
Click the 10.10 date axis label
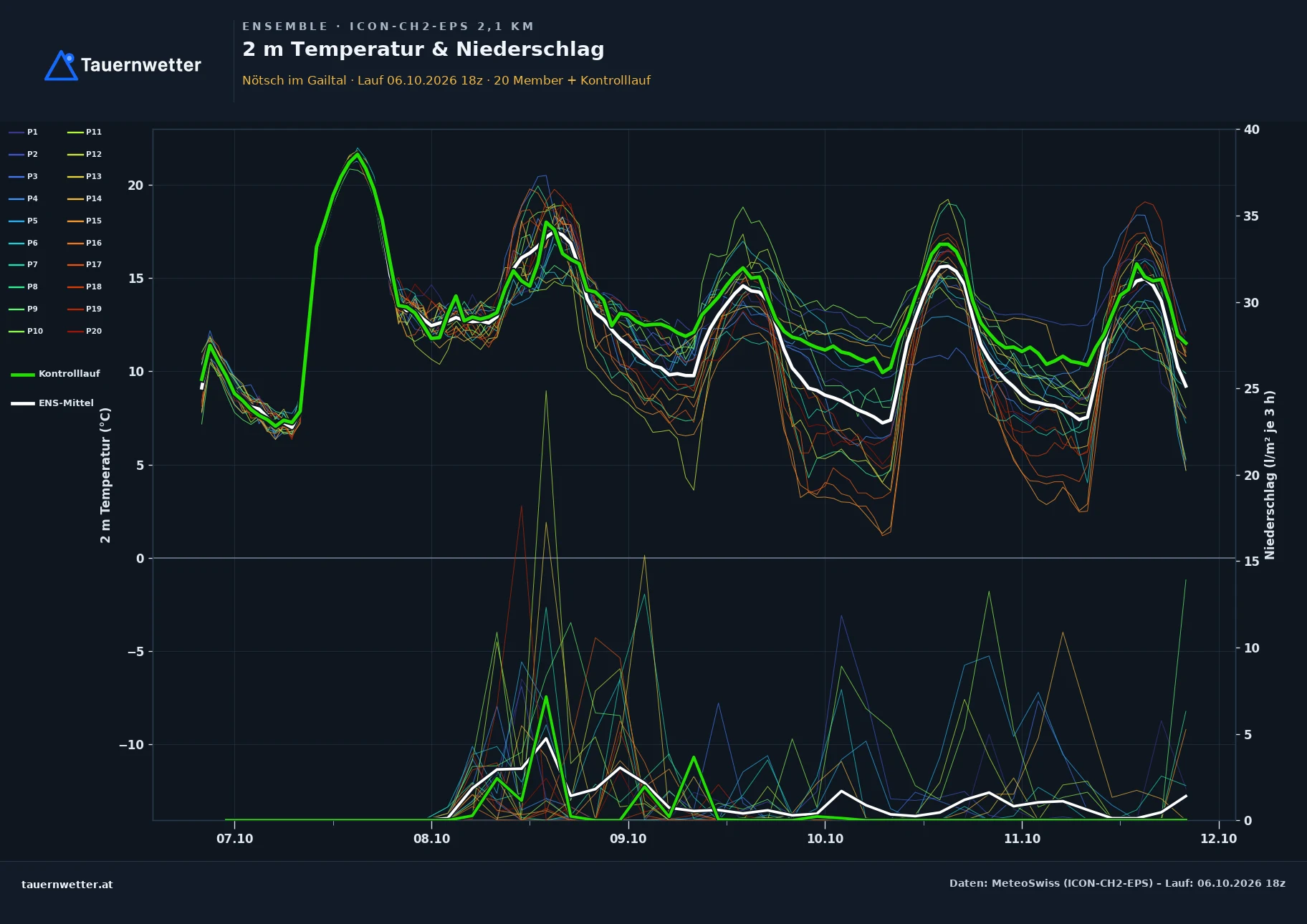pyautogui.click(x=825, y=839)
